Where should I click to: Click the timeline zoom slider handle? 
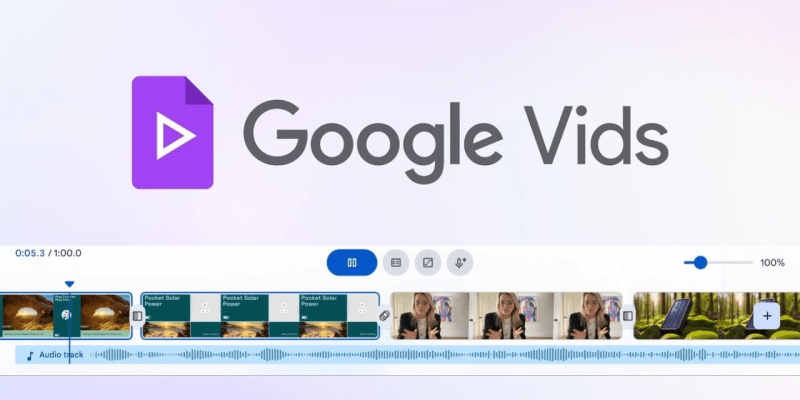(701, 262)
